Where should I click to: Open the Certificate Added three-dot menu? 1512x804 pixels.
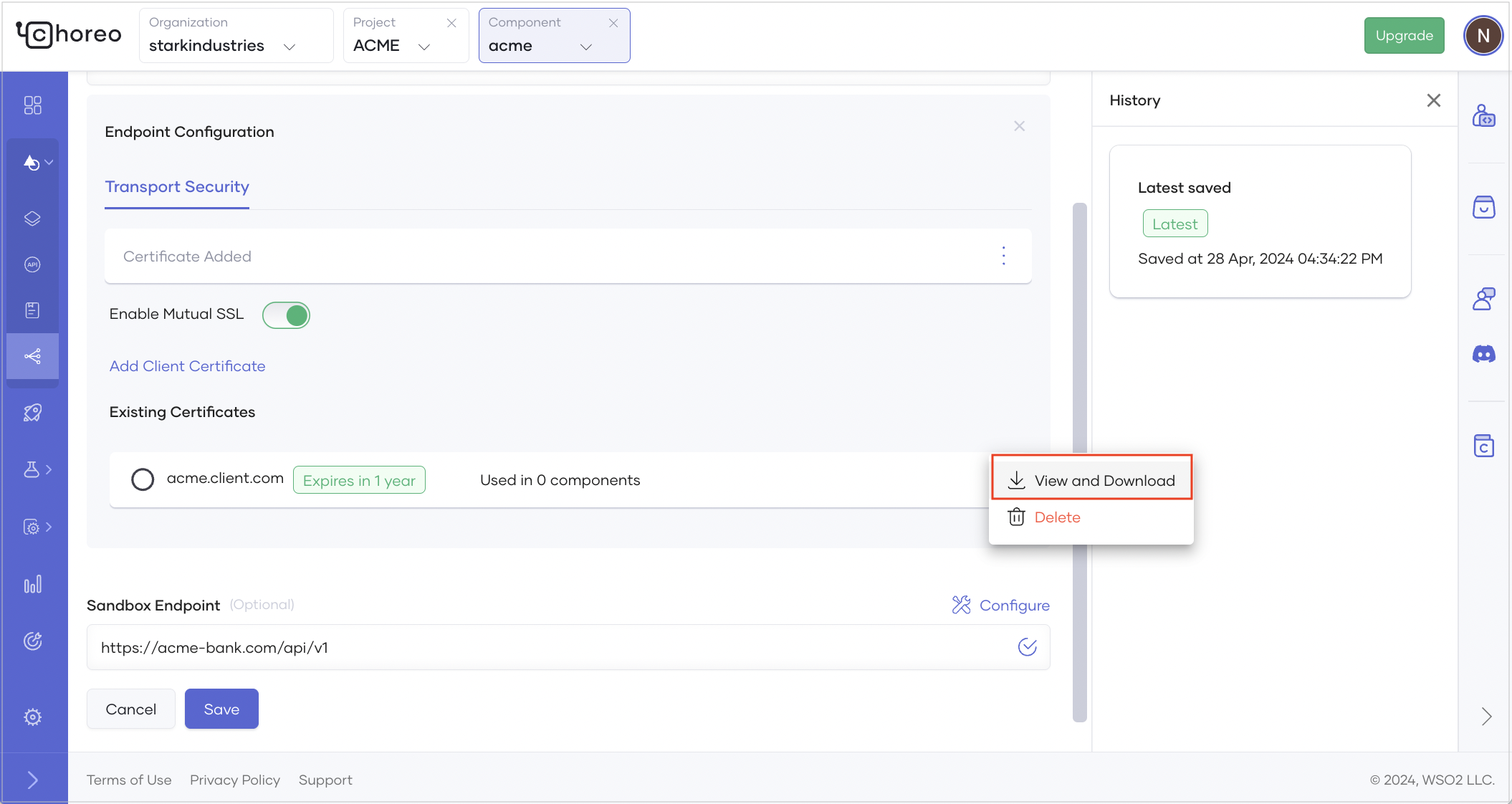point(1003,256)
